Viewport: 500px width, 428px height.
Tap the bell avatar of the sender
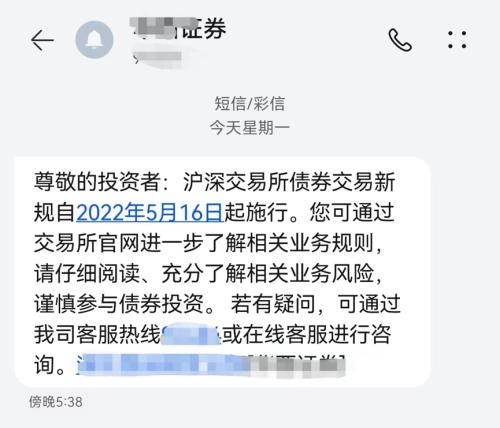click(94, 40)
